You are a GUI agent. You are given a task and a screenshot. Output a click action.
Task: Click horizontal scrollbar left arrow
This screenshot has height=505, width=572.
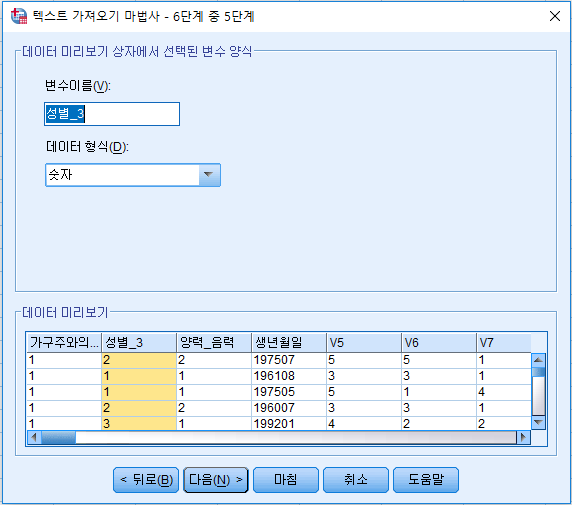pos(34,437)
